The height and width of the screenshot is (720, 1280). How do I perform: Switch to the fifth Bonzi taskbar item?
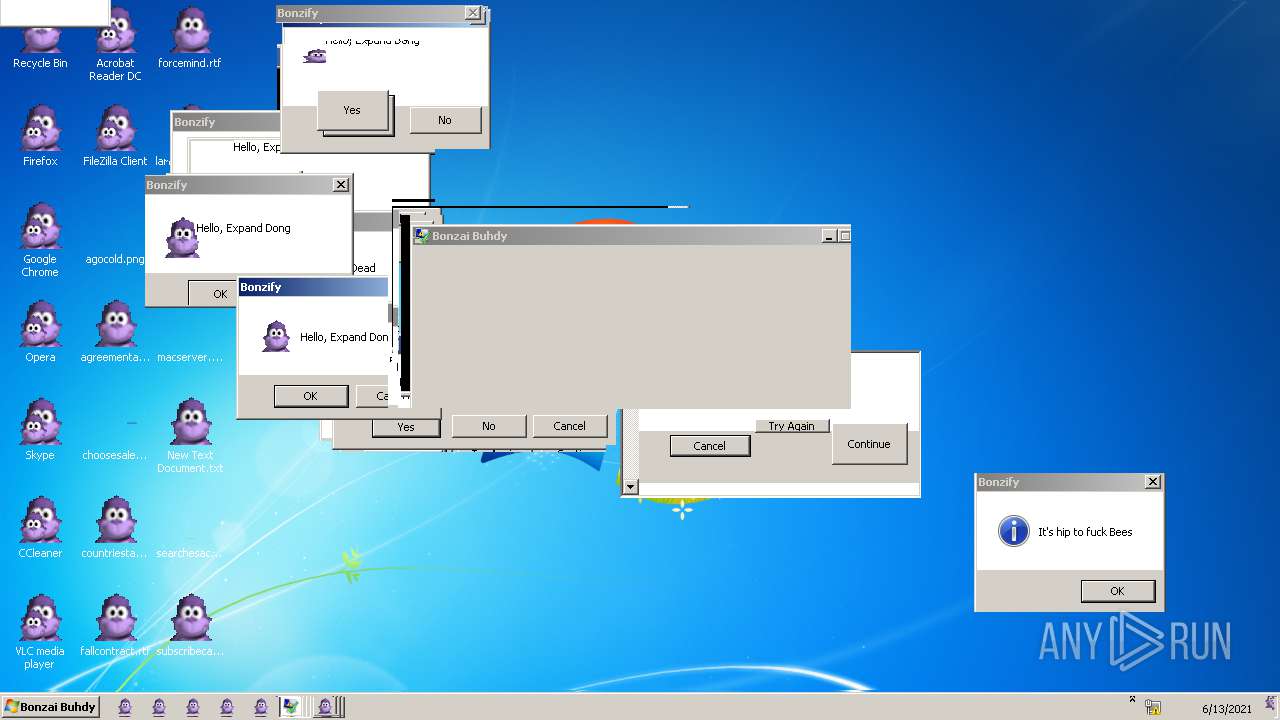pyautogui.click(x=261, y=707)
